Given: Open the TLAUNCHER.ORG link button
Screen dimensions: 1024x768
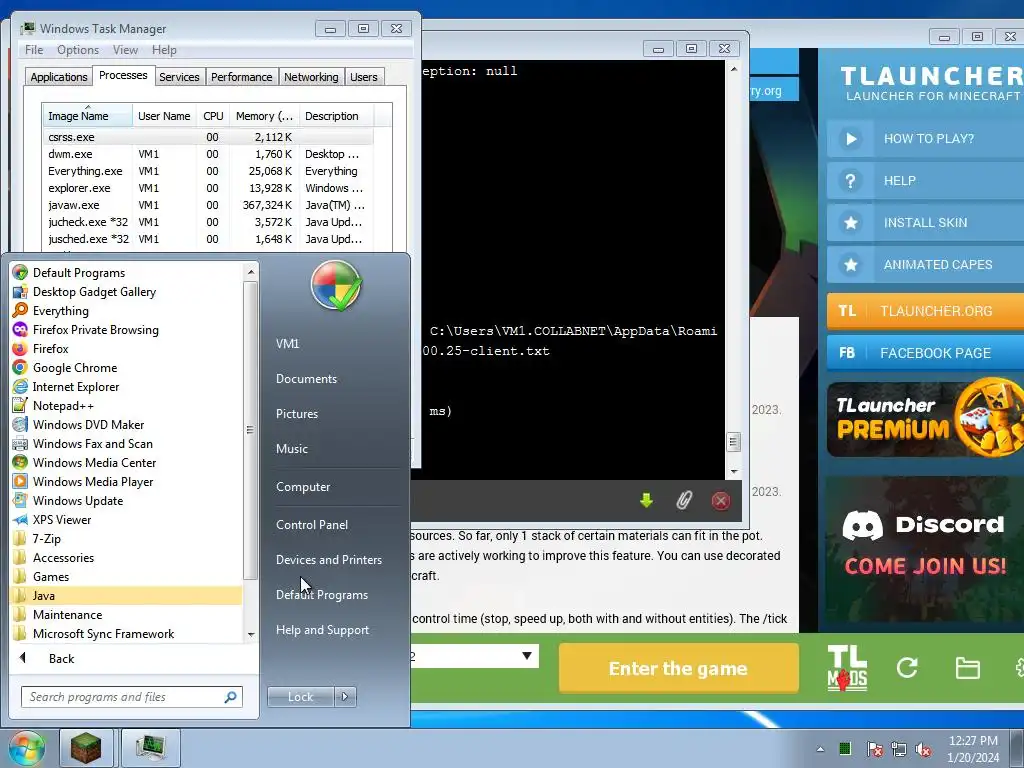Looking at the screenshot, I should tap(925, 311).
